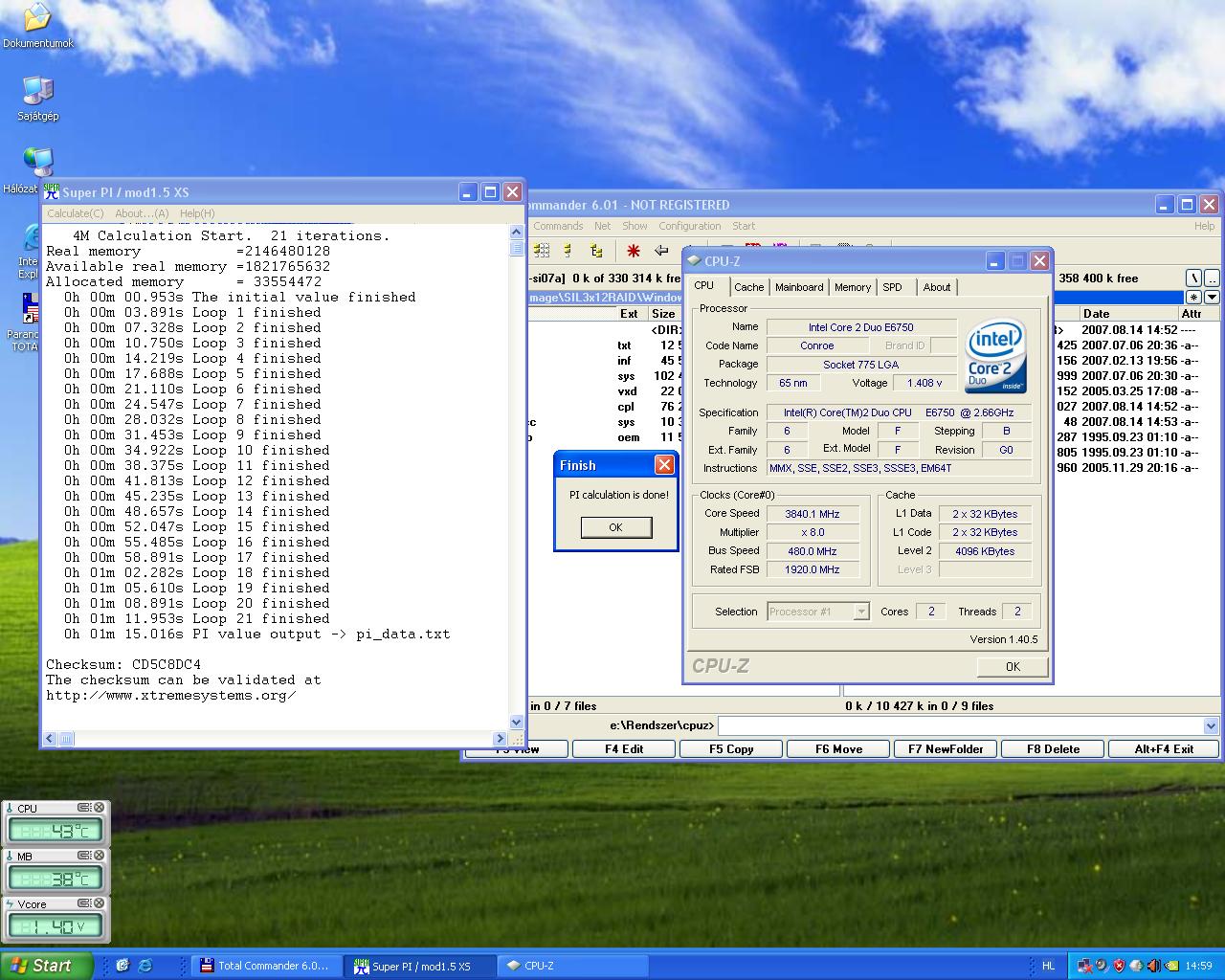Click Super PI vertical scrollbar down arrow
This screenshot has height=980, width=1225.
pos(517,723)
